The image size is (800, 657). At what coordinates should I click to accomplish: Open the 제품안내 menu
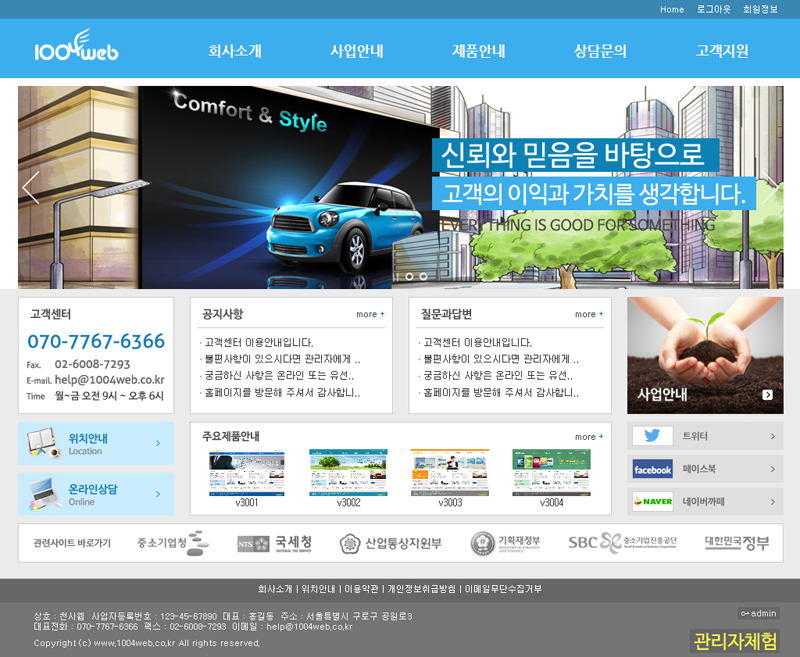coord(478,51)
